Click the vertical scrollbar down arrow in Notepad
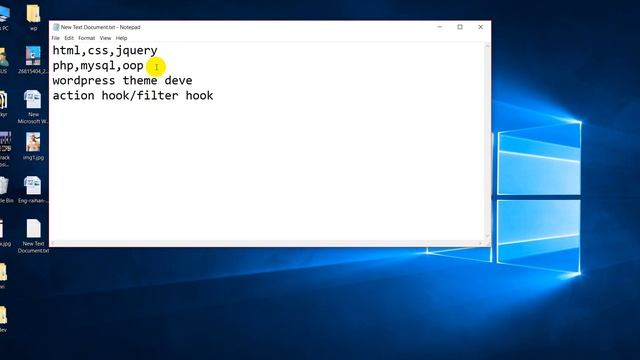 click(x=487, y=236)
